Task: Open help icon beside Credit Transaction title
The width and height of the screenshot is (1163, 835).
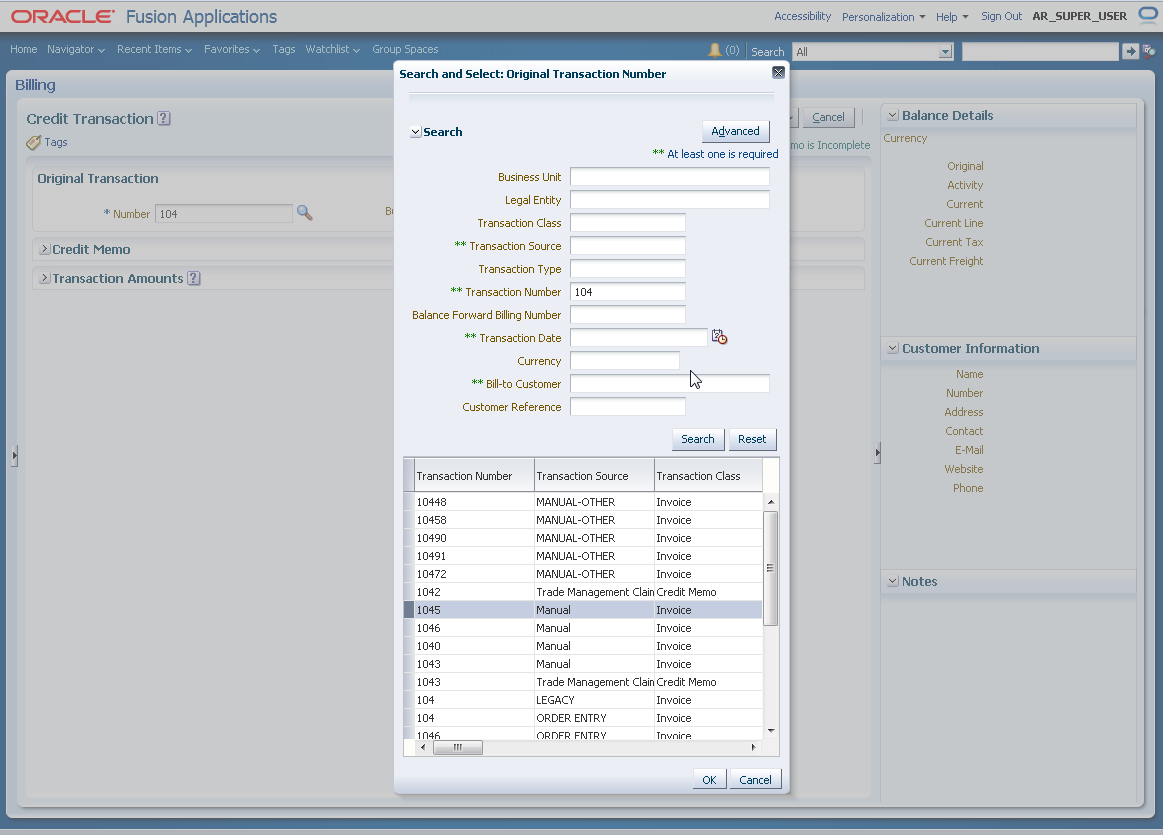Action: (164, 119)
